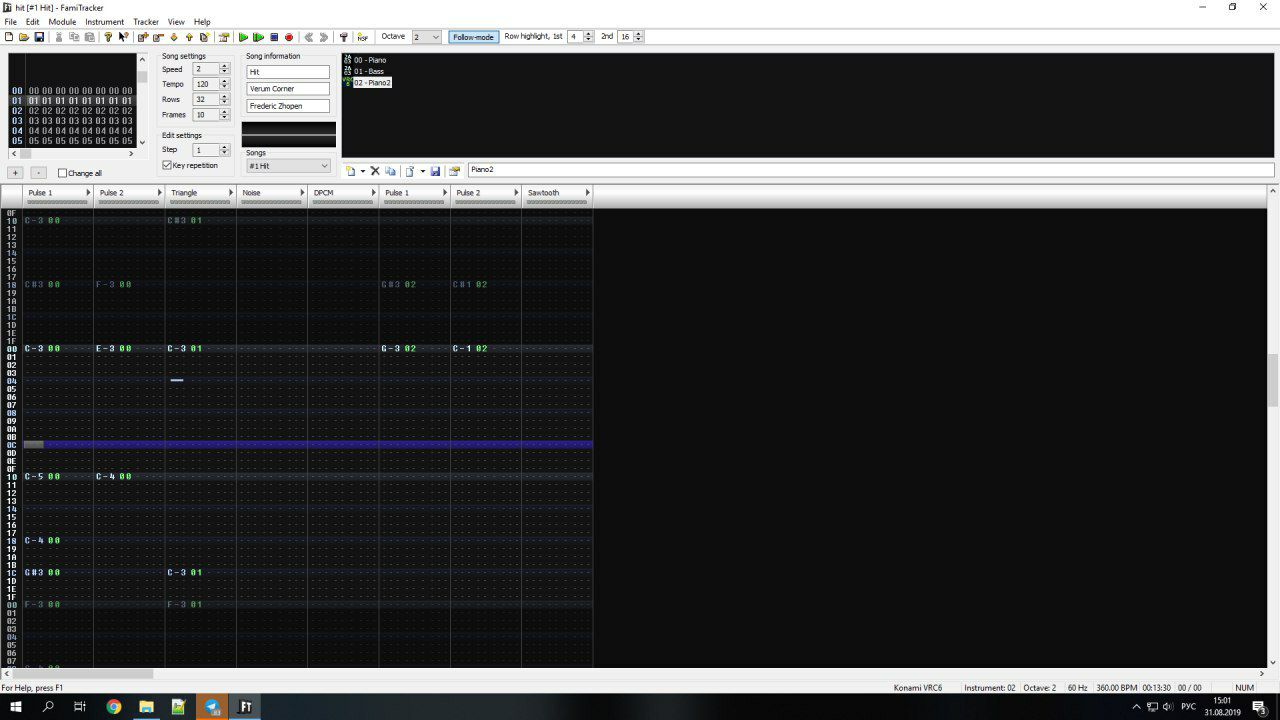Open the View menu
Viewport: 1280px width, 720px height.
coord(176,21)
